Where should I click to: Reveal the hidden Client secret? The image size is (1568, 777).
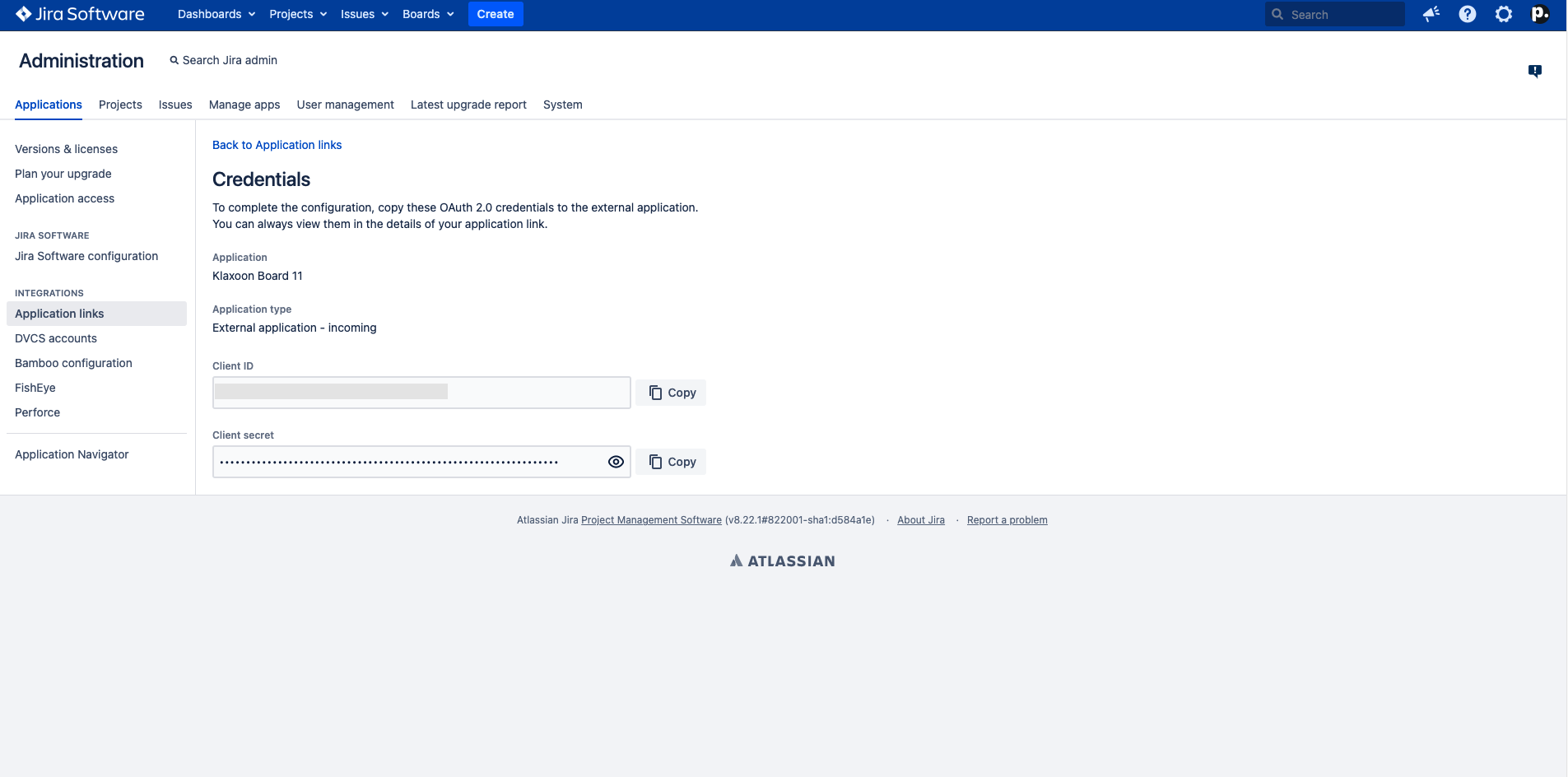[616, 462]
